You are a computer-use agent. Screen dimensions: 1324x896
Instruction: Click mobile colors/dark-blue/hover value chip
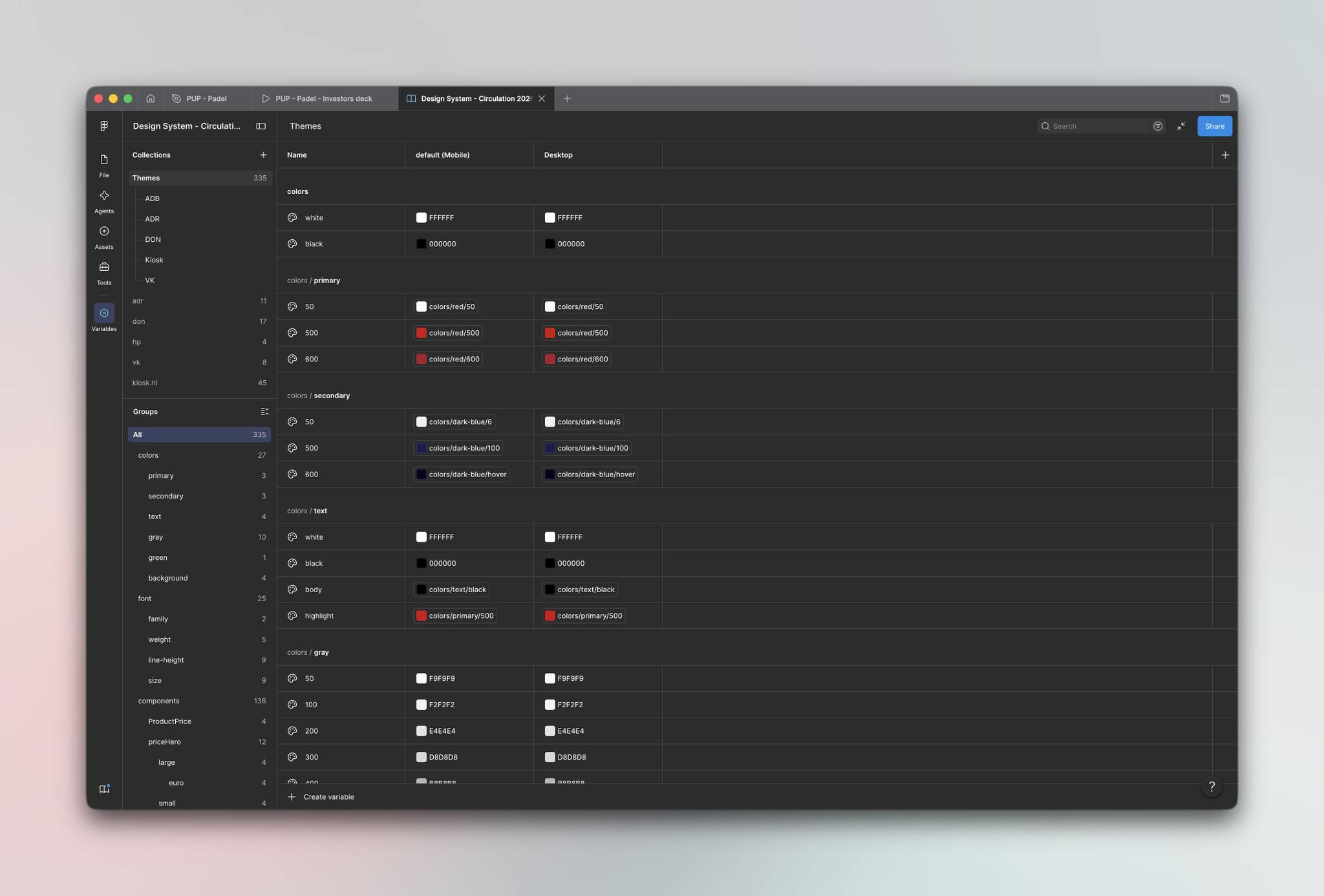point(462,475)
